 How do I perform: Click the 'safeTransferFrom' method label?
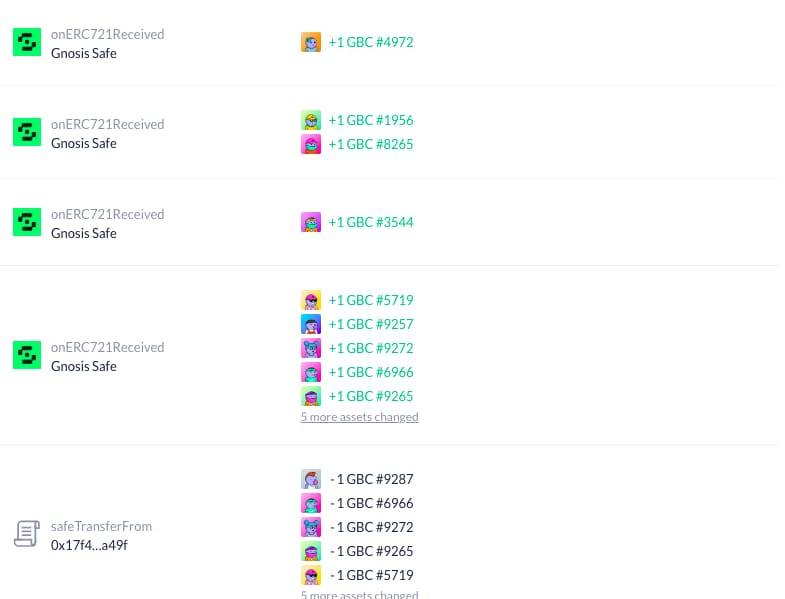(x=101, y=526)
